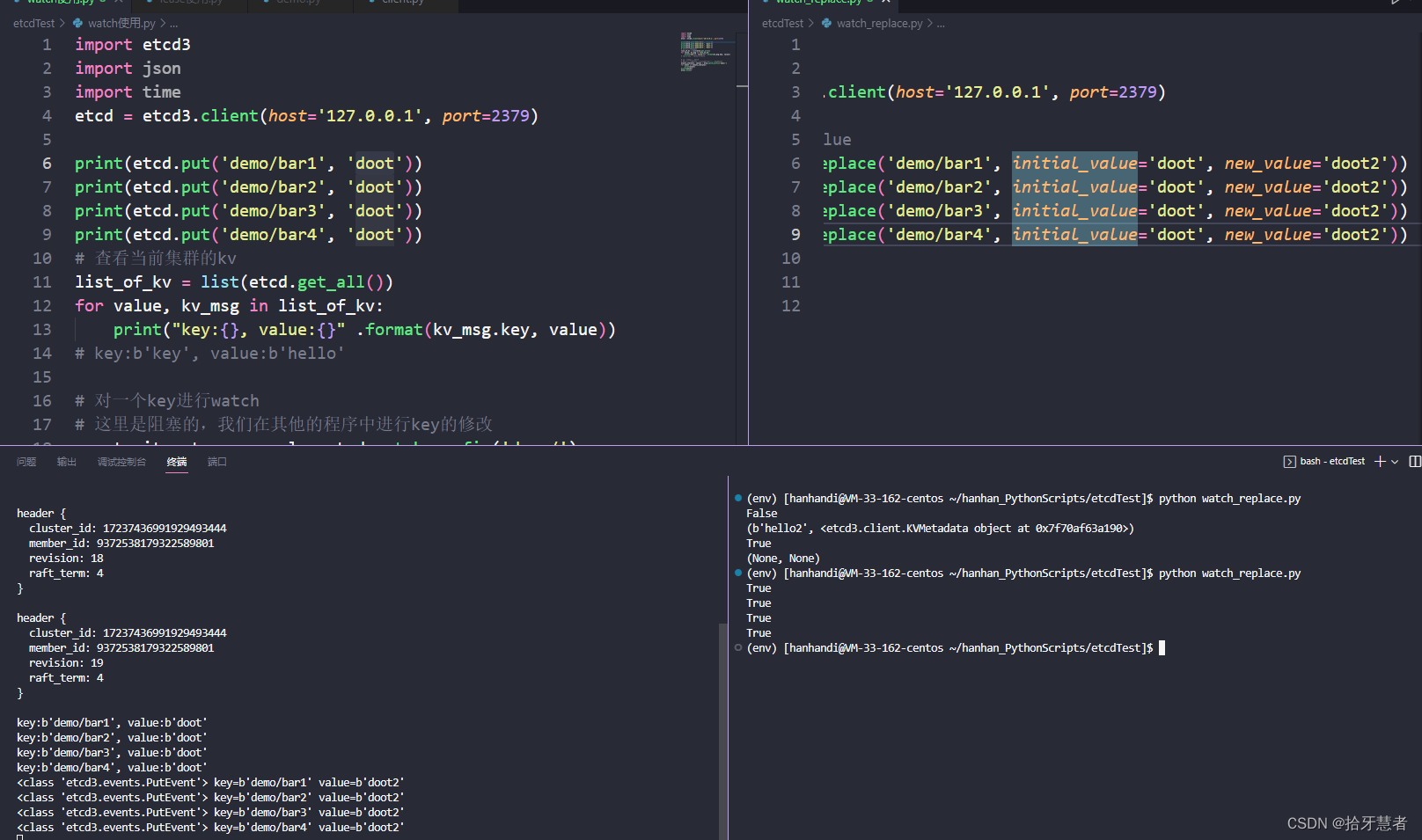Click "key:b'demo/bar2', value:b'doot'" output line

(112, 738)
